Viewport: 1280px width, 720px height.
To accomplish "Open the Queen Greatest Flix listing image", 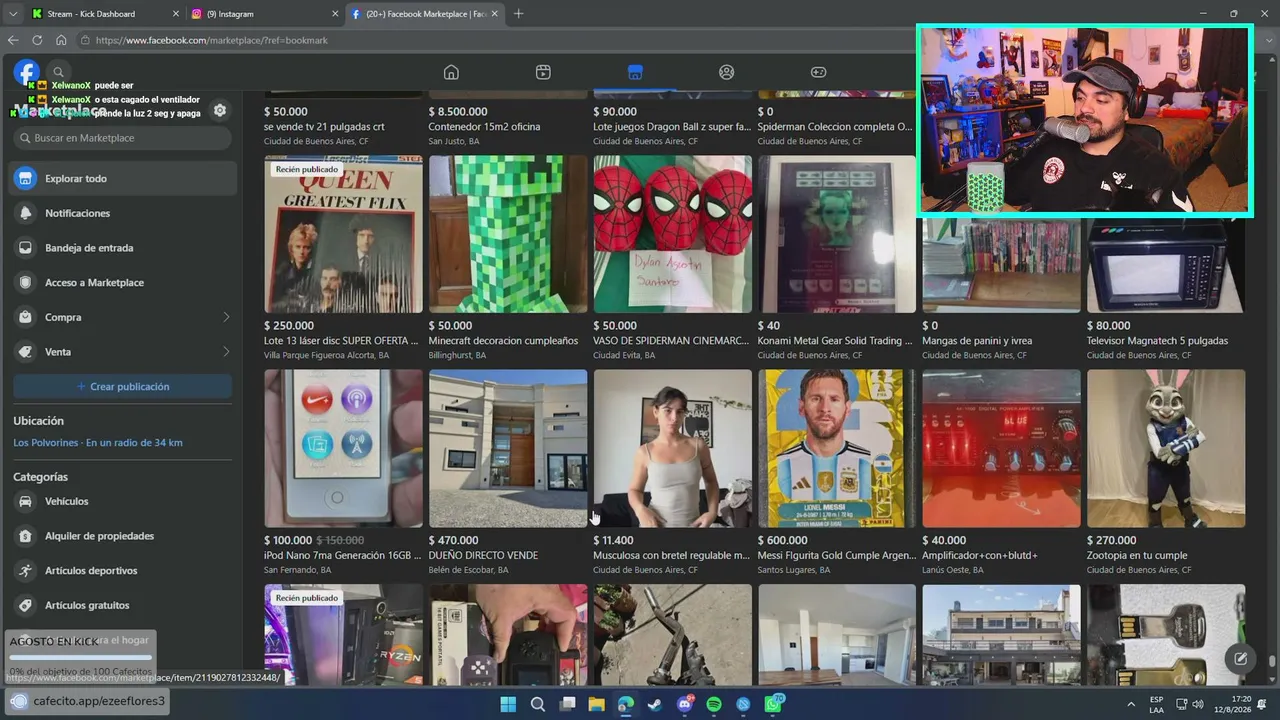I will tap(343, 234).
